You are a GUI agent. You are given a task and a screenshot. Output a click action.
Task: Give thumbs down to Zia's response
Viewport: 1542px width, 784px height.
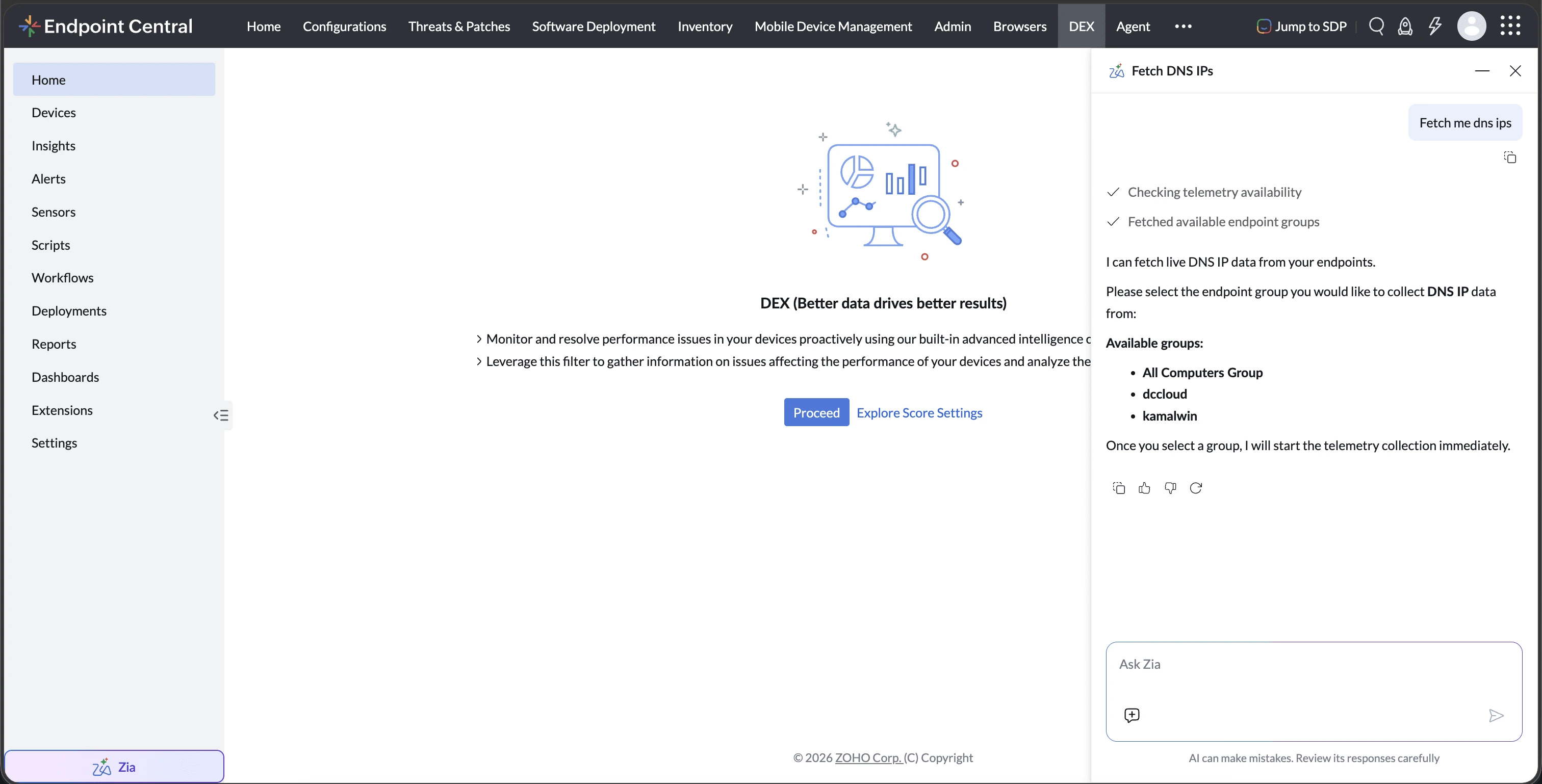click(x=1170, y=488)
